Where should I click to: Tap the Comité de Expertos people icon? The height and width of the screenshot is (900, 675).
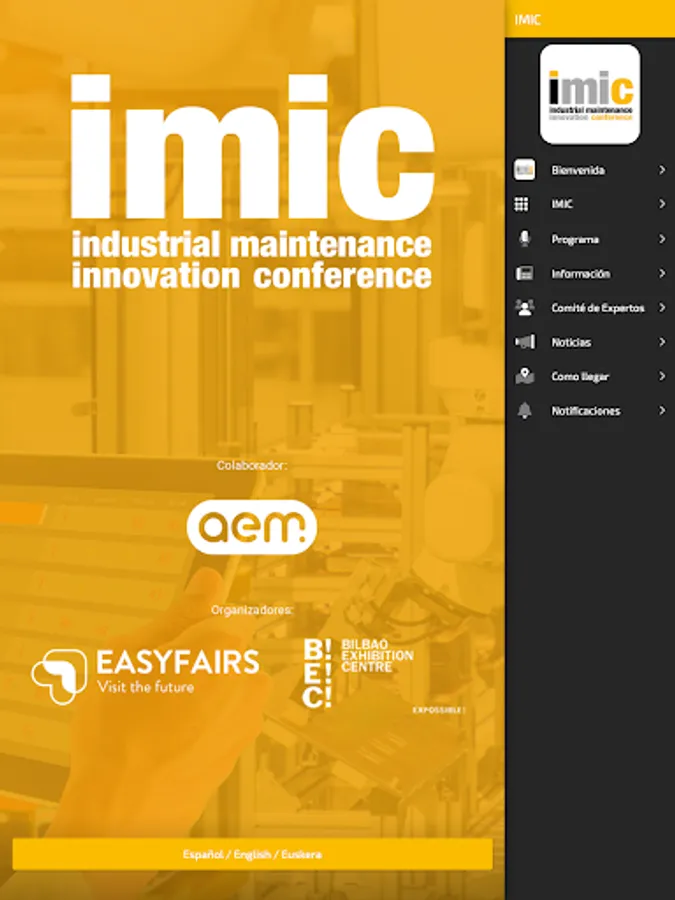pyautogui.click(x=524, y=308)
